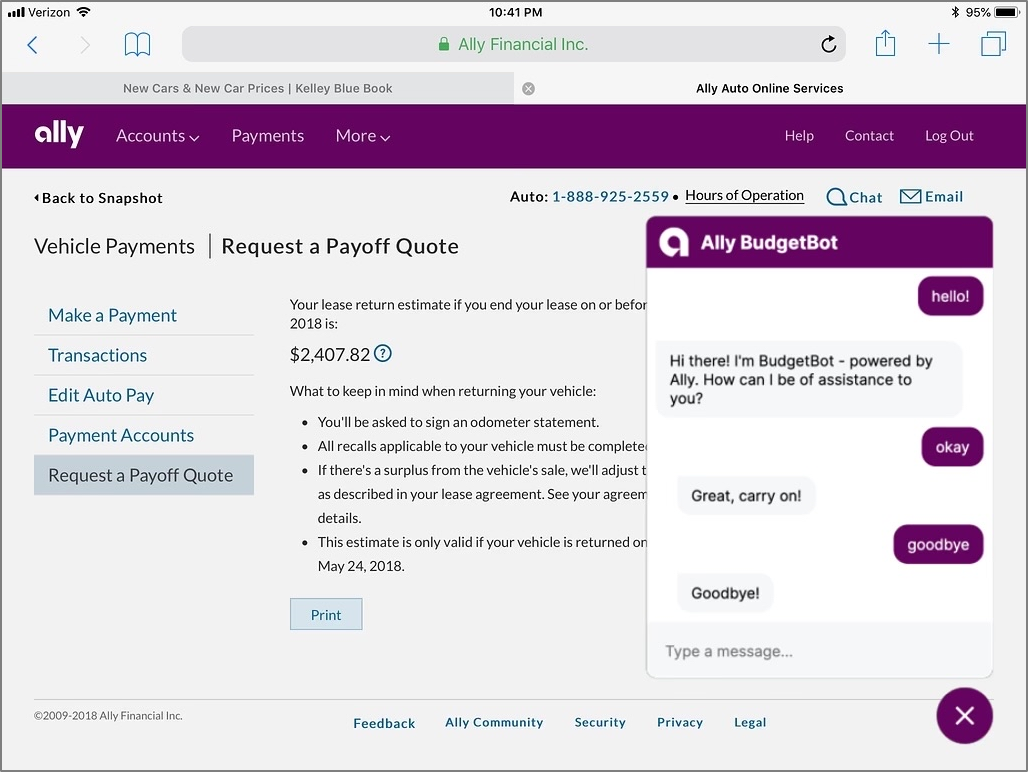Viewport: 1028px width, 772px height.
Task: Open the Safari bookmarks book icon
Action: pos(137,45)
